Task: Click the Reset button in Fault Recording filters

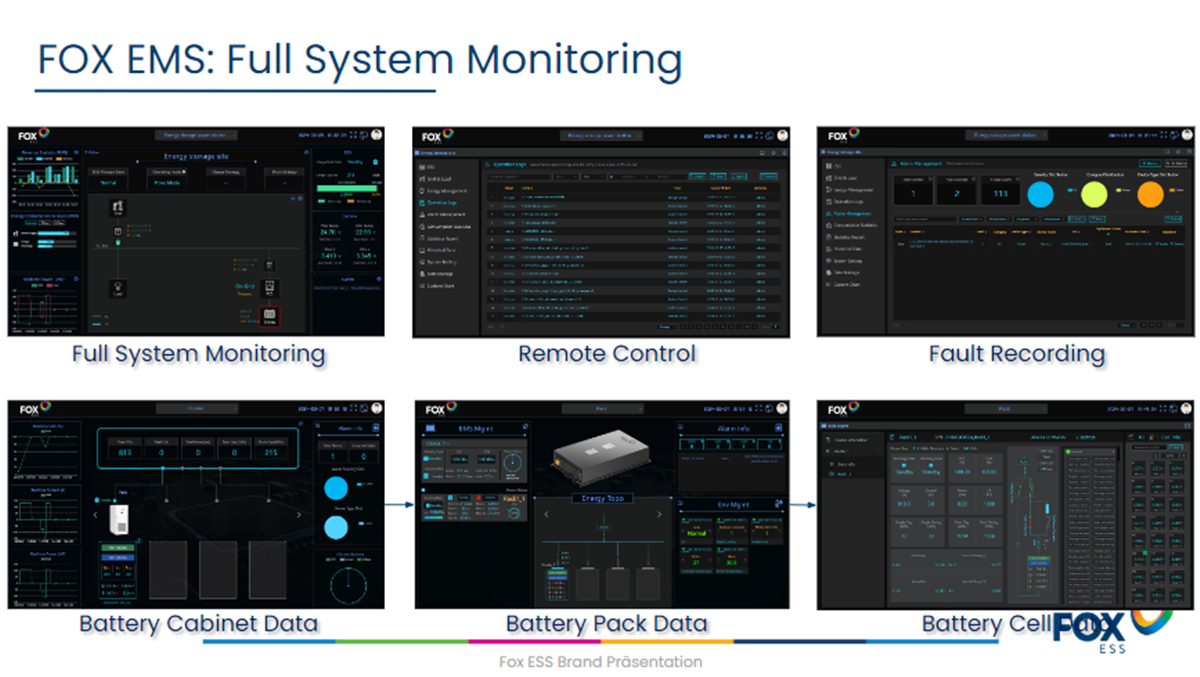Action: click(1097, 217)
